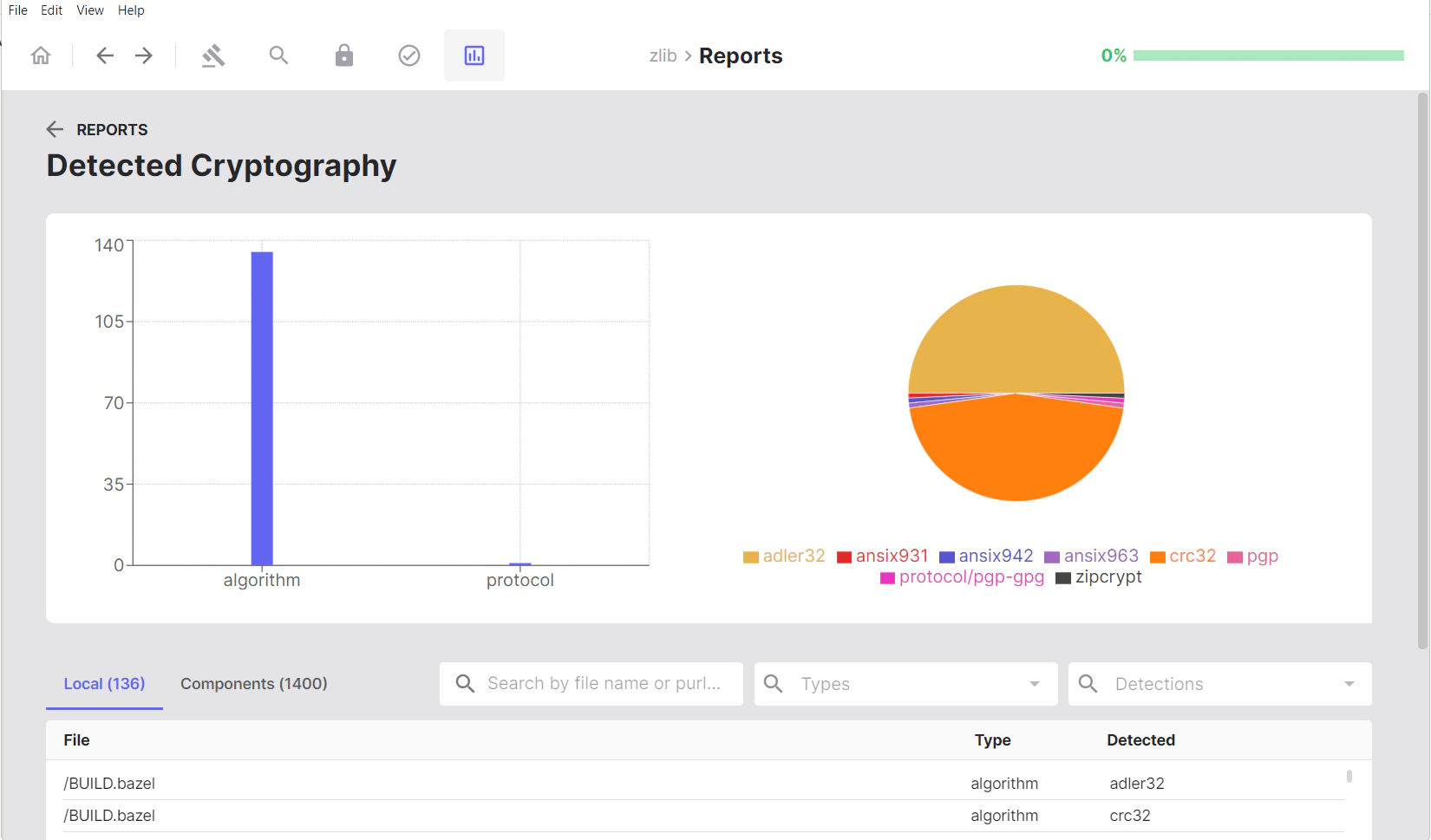
Task: Toggle the protocol/pgp-gpg legend entry
Action: tap(963, 577)
